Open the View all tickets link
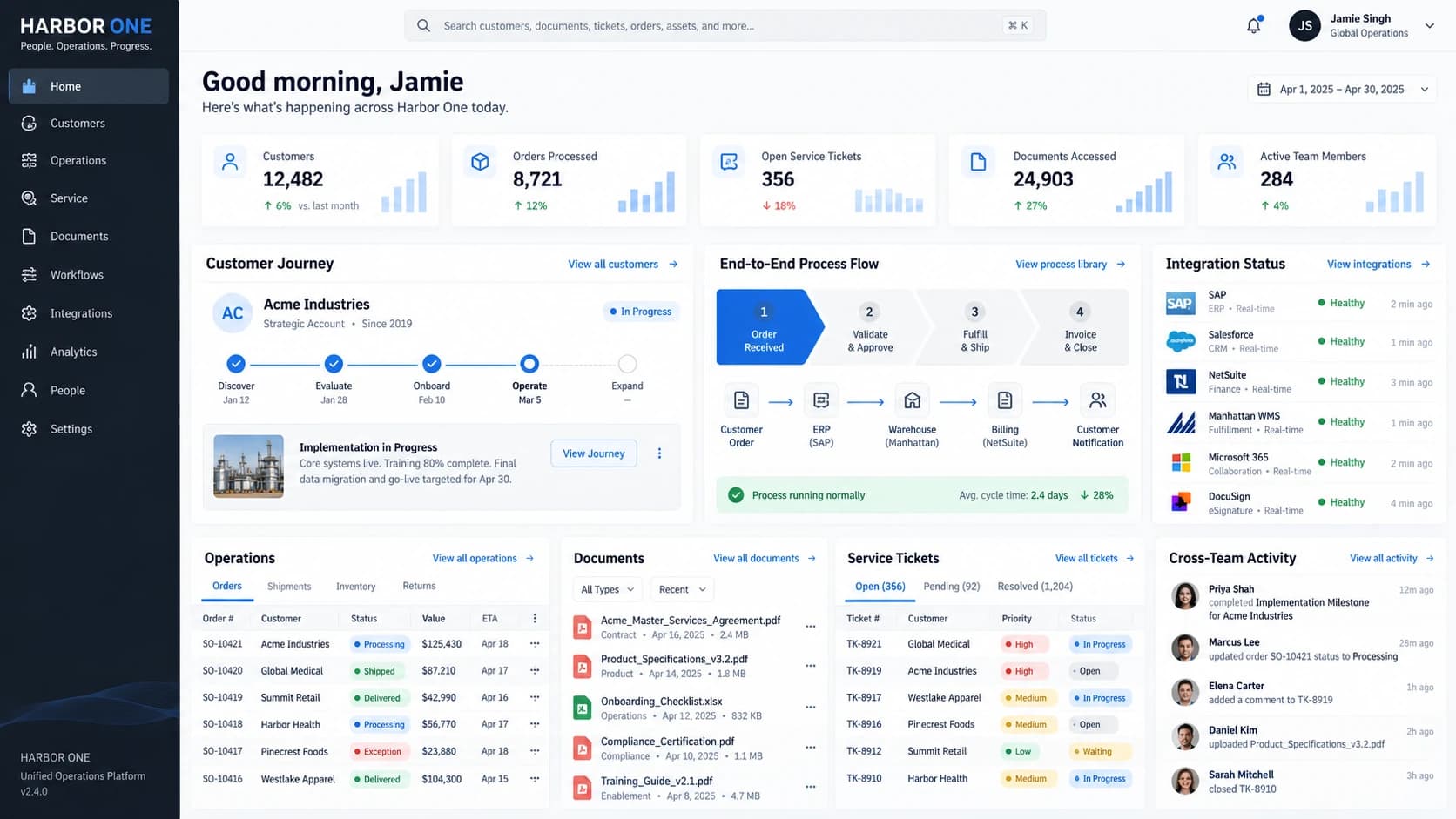This screenshot has width=1456, height=819. [1095, 559]
